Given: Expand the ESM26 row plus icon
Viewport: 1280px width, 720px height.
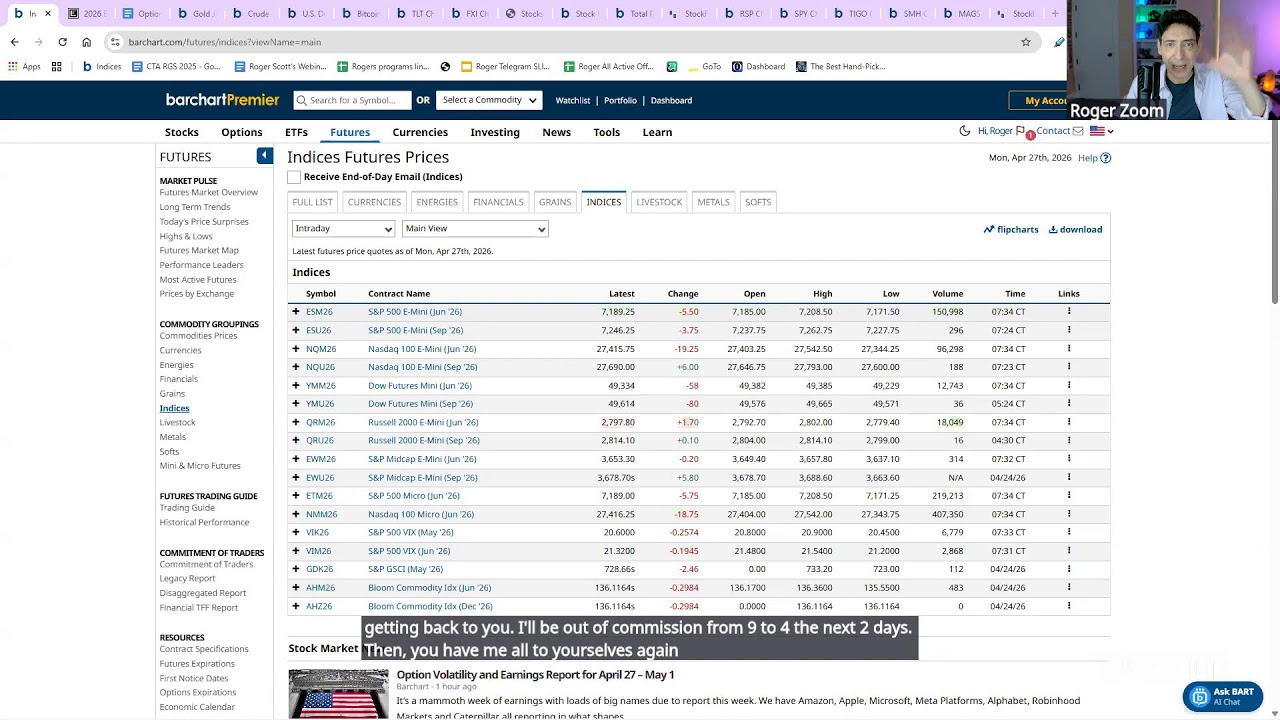Looking at the screenshot, I should click(x=295, y=312).
